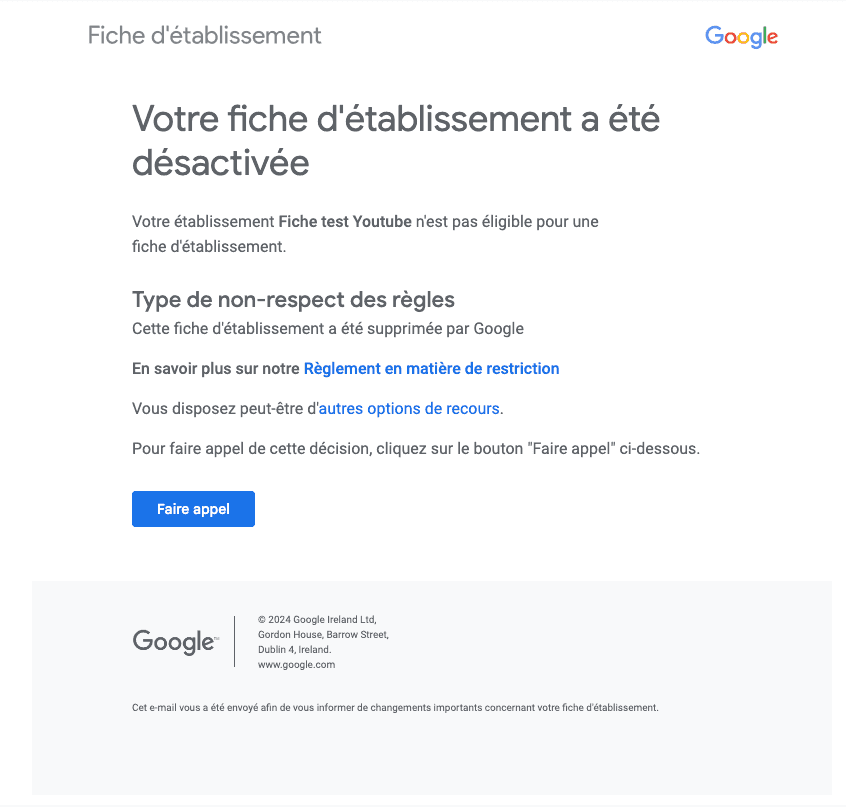The width and height of the screenshot is (846, 807).
Task: Click the Pour faire appel de cette décision sentence
Action: pos(415,449)
